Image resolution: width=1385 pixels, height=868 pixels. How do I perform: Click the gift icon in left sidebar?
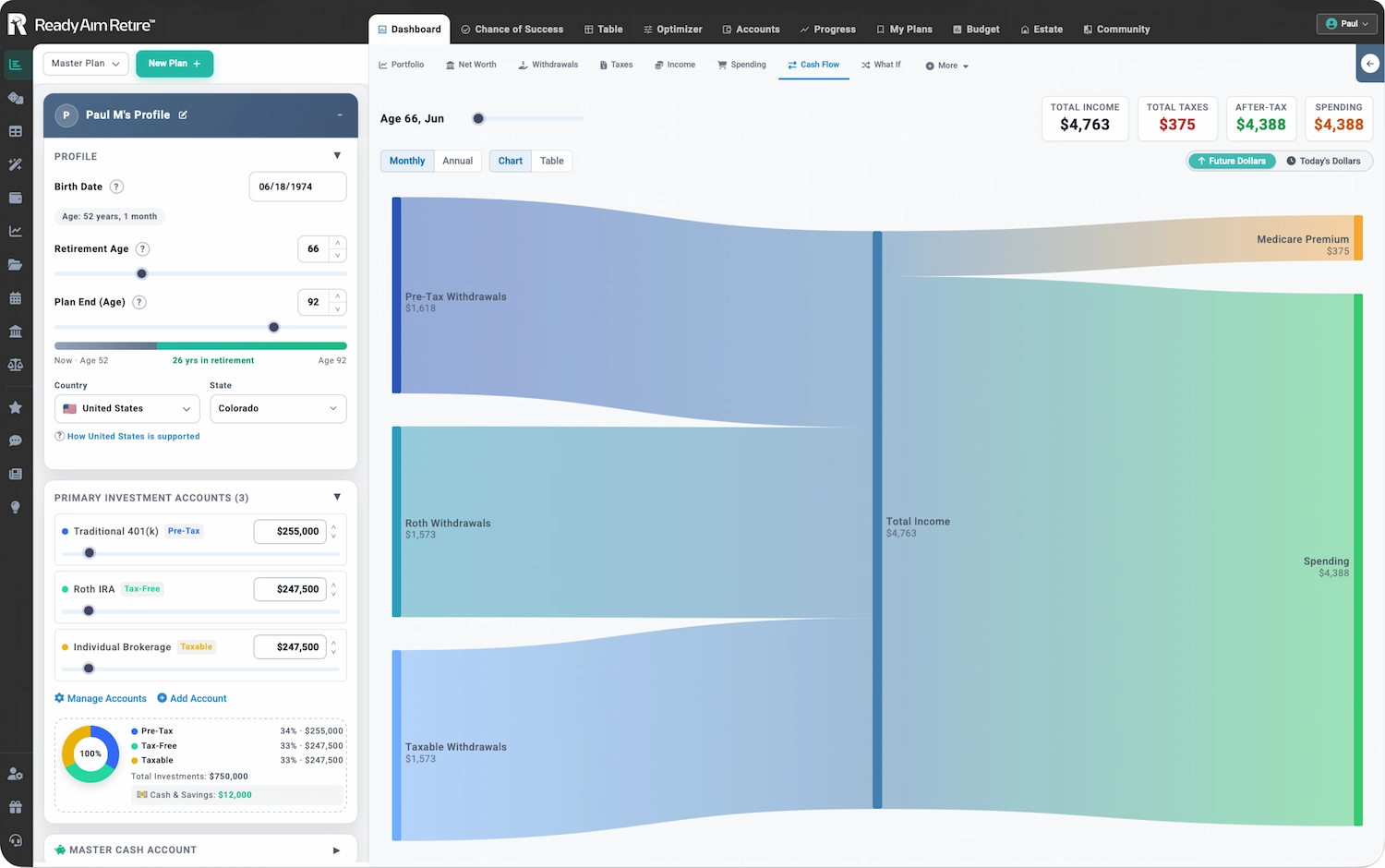[x=16, y=807]
